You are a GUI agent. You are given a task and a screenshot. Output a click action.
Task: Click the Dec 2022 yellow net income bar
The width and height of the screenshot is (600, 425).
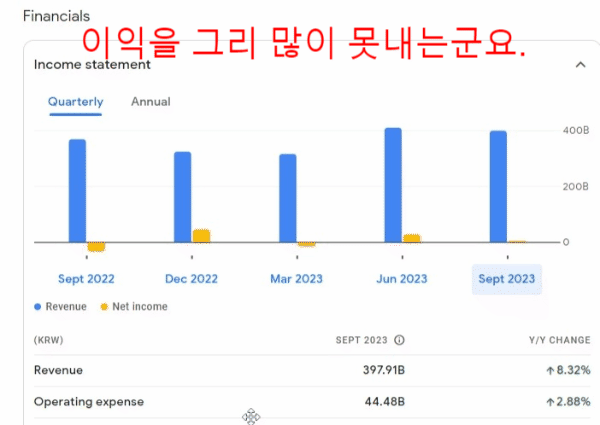[x=201, y=236]
